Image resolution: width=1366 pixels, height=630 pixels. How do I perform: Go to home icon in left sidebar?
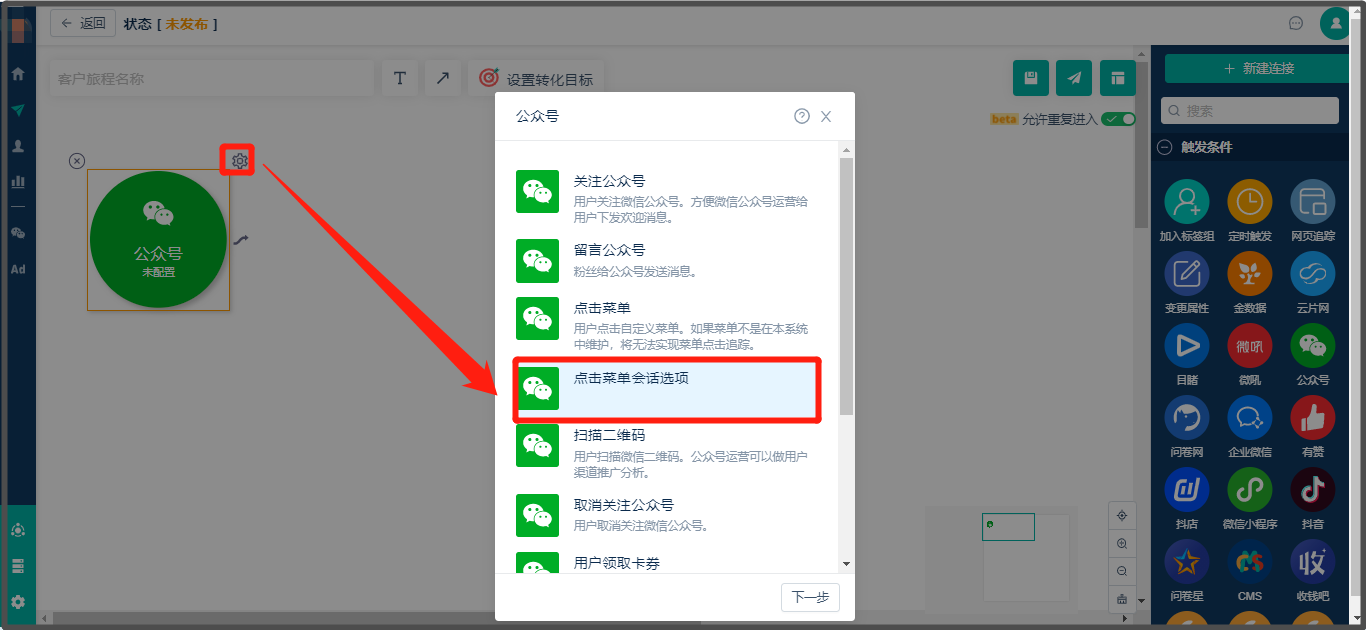pyautogui.click(x=17, y=74)
